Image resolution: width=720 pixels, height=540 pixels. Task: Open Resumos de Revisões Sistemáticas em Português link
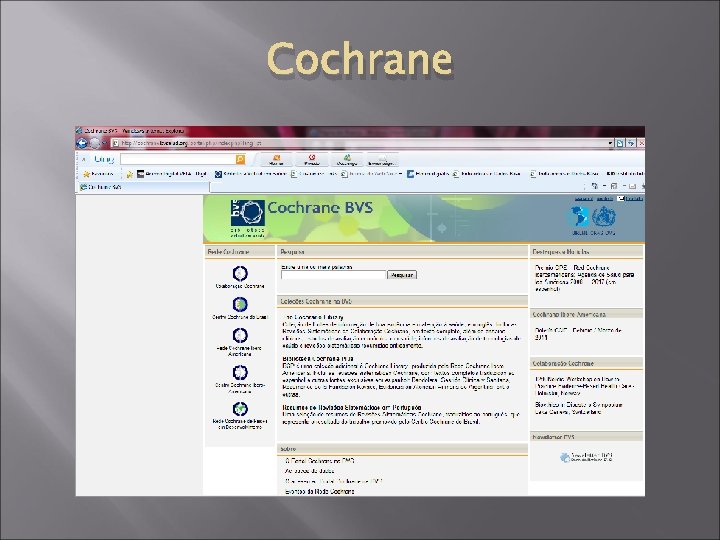click(x=352, y=407)
